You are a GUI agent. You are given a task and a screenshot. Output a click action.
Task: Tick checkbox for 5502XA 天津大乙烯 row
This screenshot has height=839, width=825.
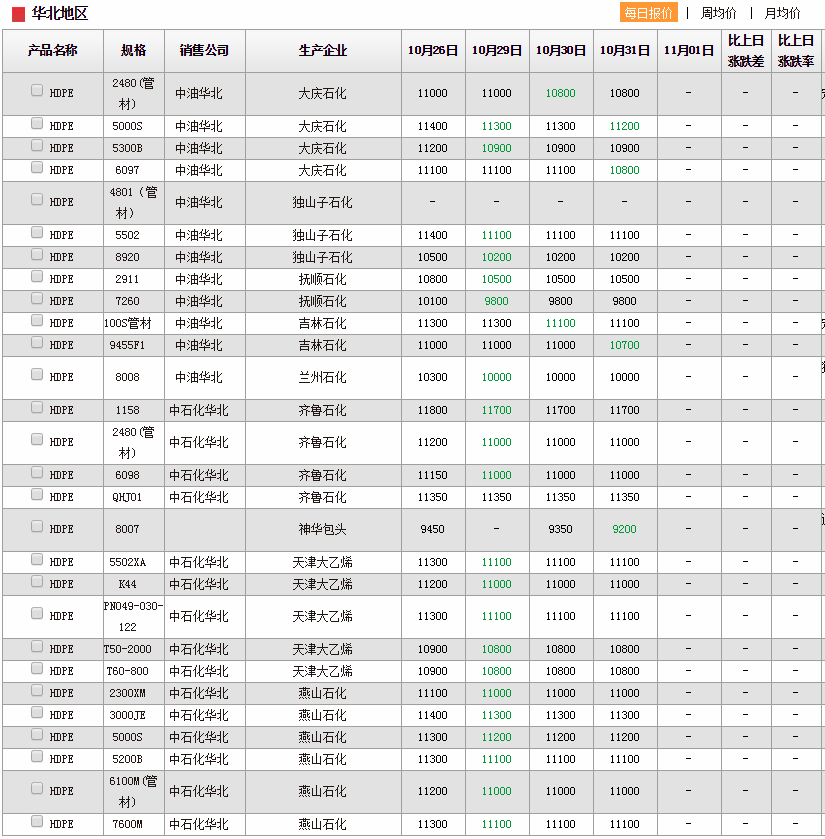coord(37,559)
